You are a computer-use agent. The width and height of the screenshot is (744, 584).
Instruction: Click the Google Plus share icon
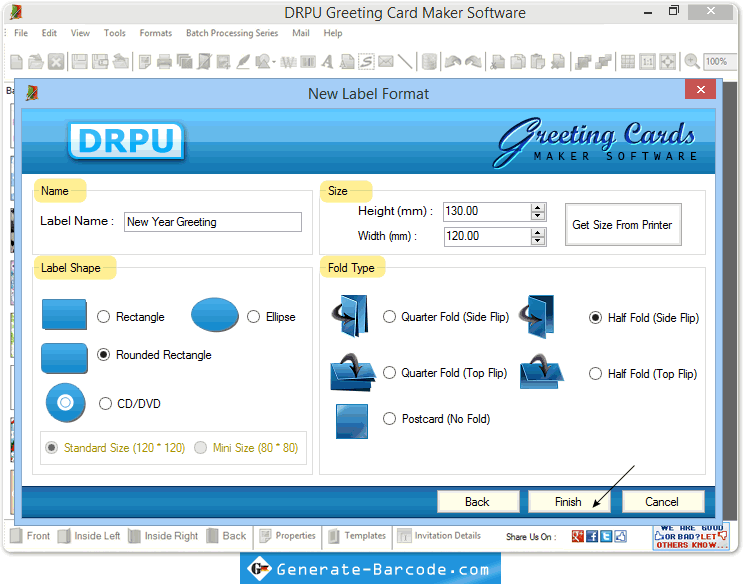(x=577, y=537)
